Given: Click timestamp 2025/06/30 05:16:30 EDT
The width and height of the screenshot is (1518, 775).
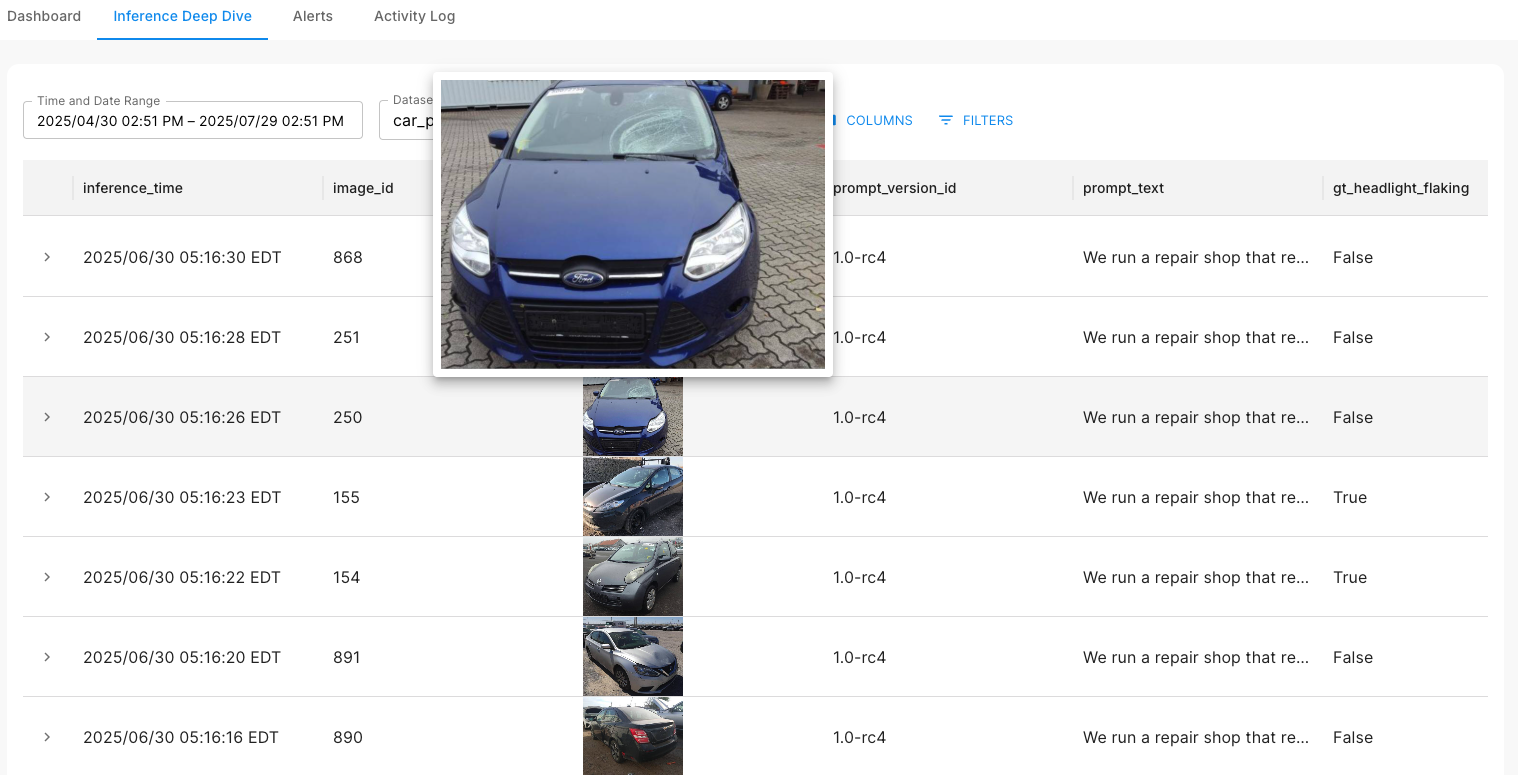Looking at the screenshot, I should (x=182, y=257).
